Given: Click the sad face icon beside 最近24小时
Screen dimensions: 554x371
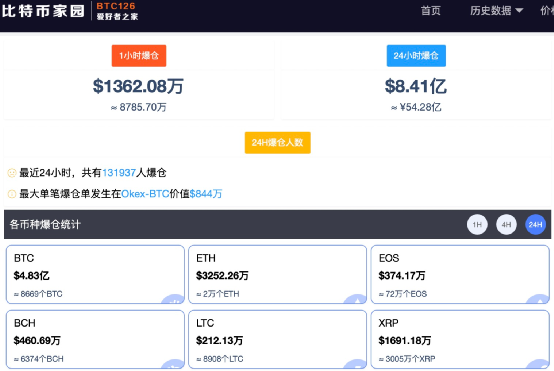Looking at the screenshot, I should click(x=12, y=173).
